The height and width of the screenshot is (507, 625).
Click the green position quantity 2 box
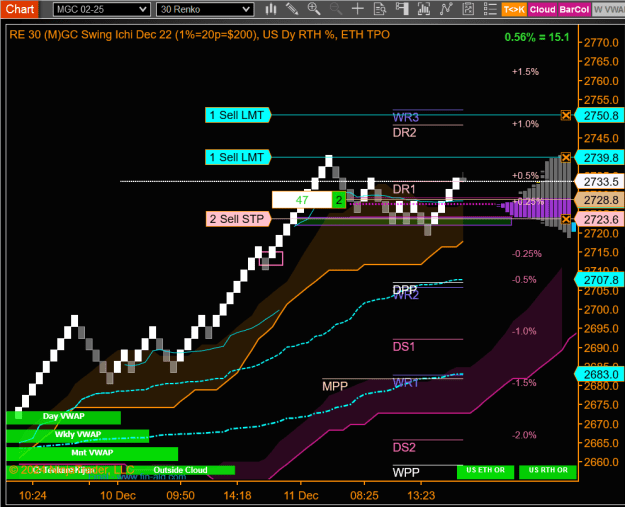point(338,200)
